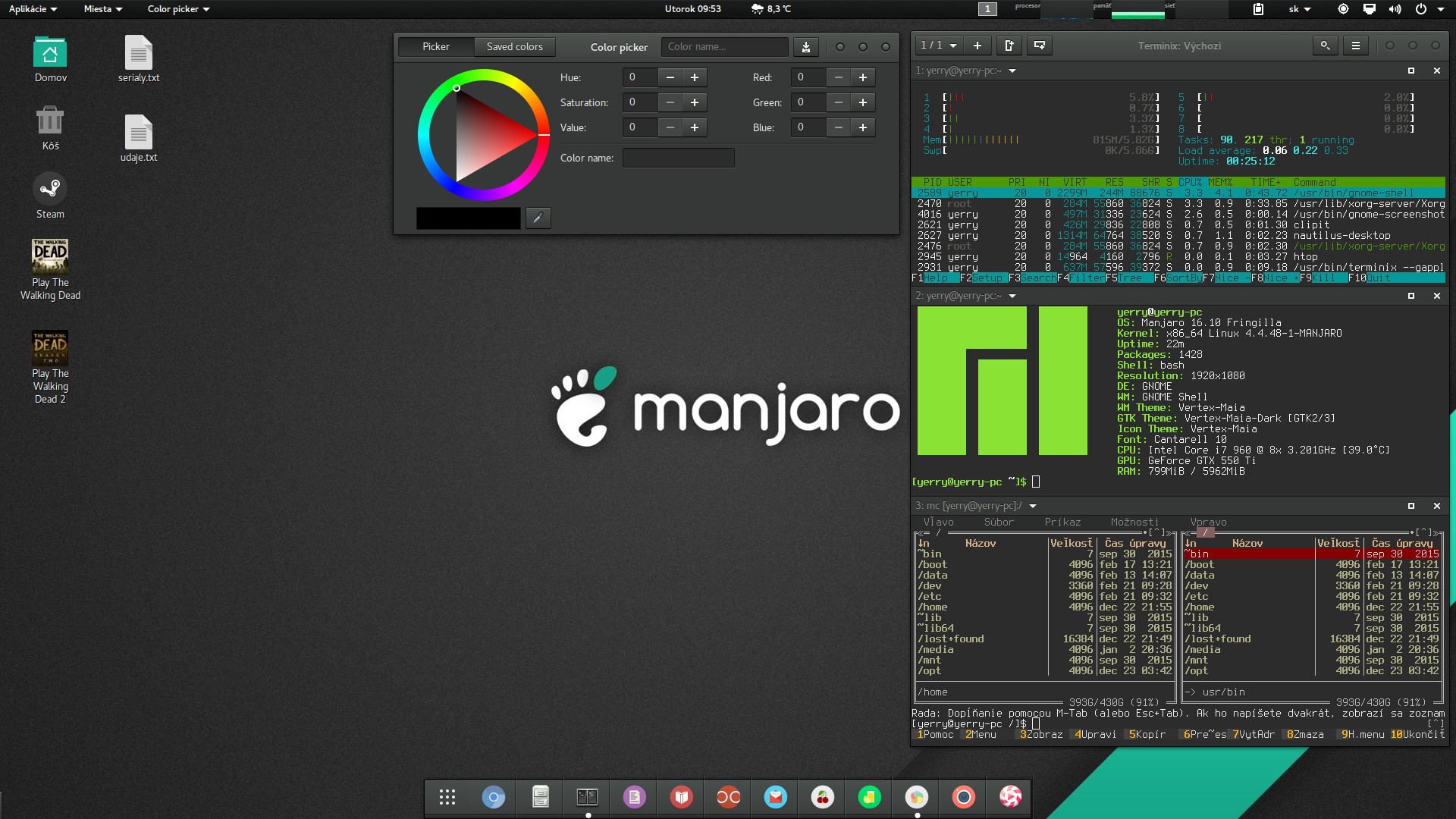Expand terminal 2 title dropdown arrow

click(1012, 296)
